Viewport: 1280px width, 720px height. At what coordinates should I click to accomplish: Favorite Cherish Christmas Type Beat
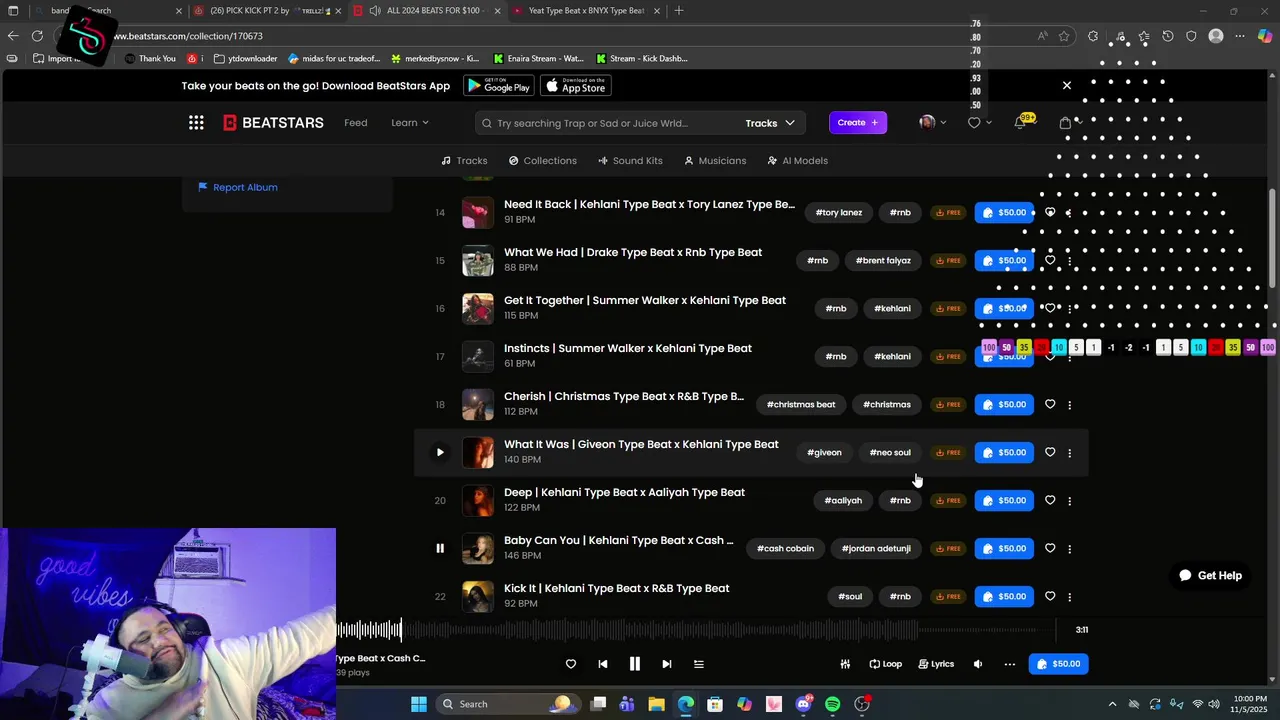coord(1050,404)
